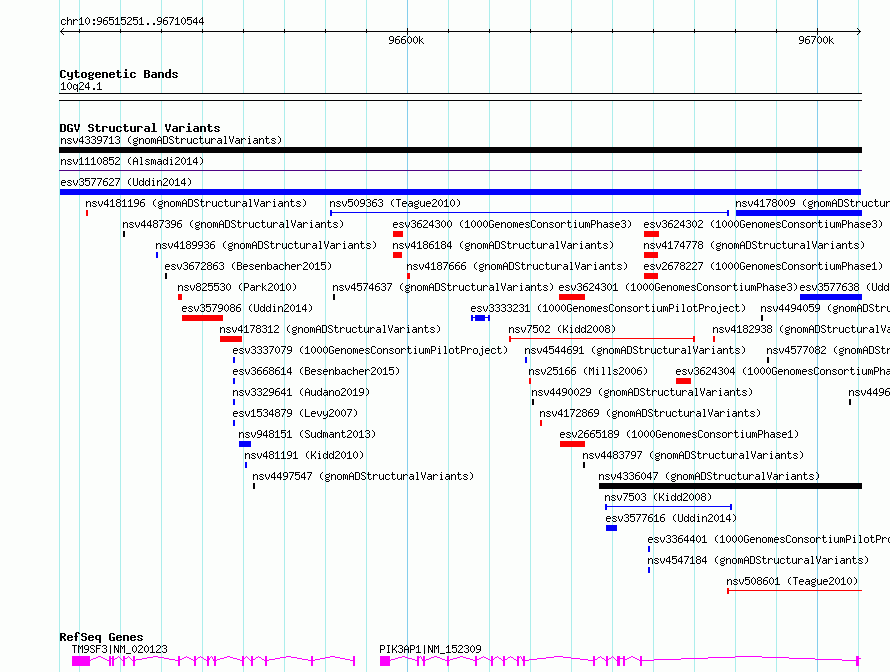This screenshot has height=672, width=890.
Task: Click the nsv509363 (Teague2010) label
Action: [395, 203]
